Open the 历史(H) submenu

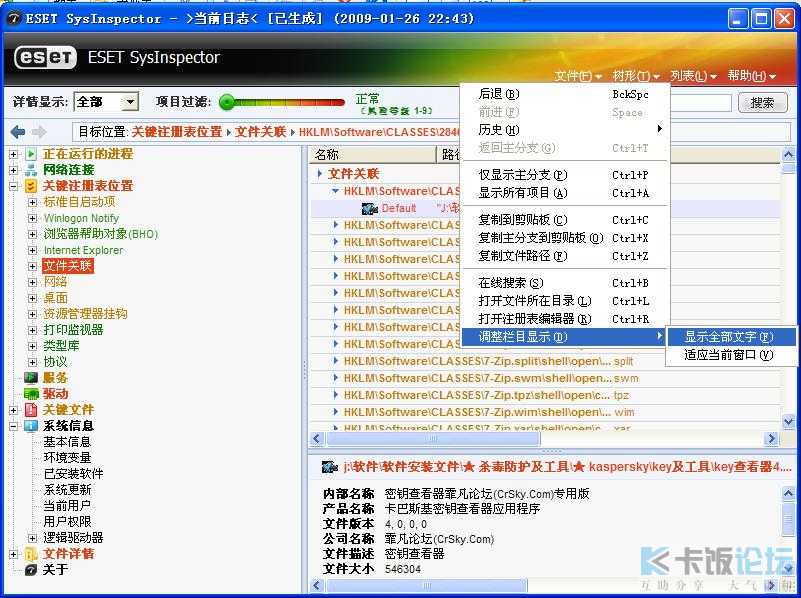click(564, 130)
